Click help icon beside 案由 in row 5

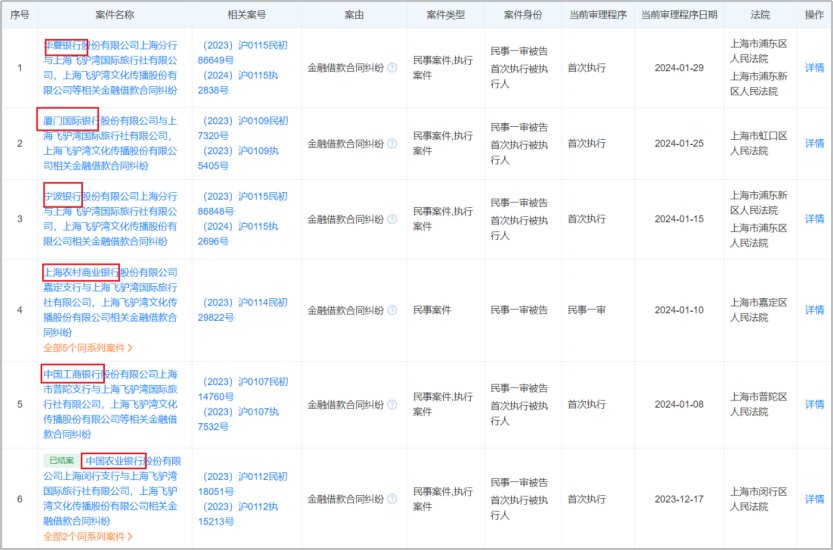[x=392, y=403]
